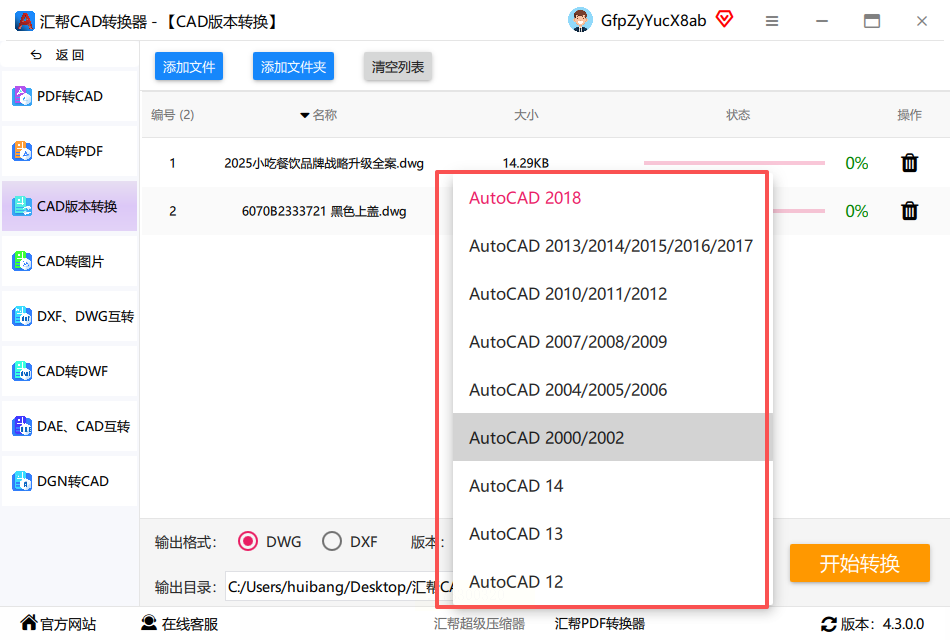
Task: Click the CAD版本转换 sidebar icon
Action: tap(22, 206)
